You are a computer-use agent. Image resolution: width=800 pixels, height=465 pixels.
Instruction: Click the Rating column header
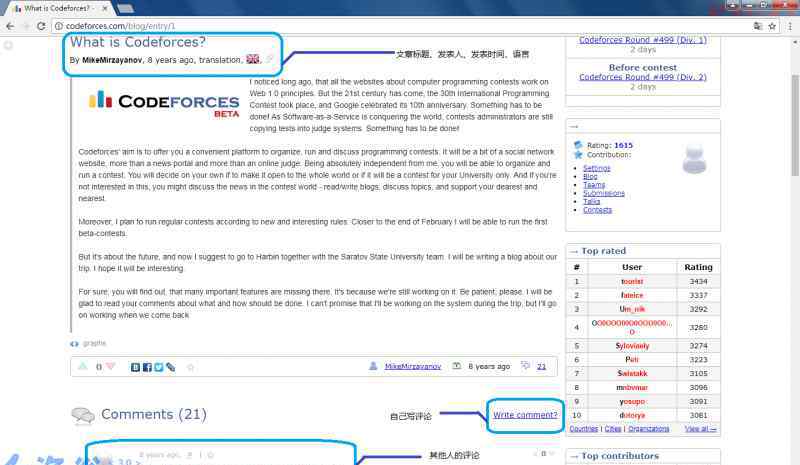pyautogui.click(x=698, y=267)
